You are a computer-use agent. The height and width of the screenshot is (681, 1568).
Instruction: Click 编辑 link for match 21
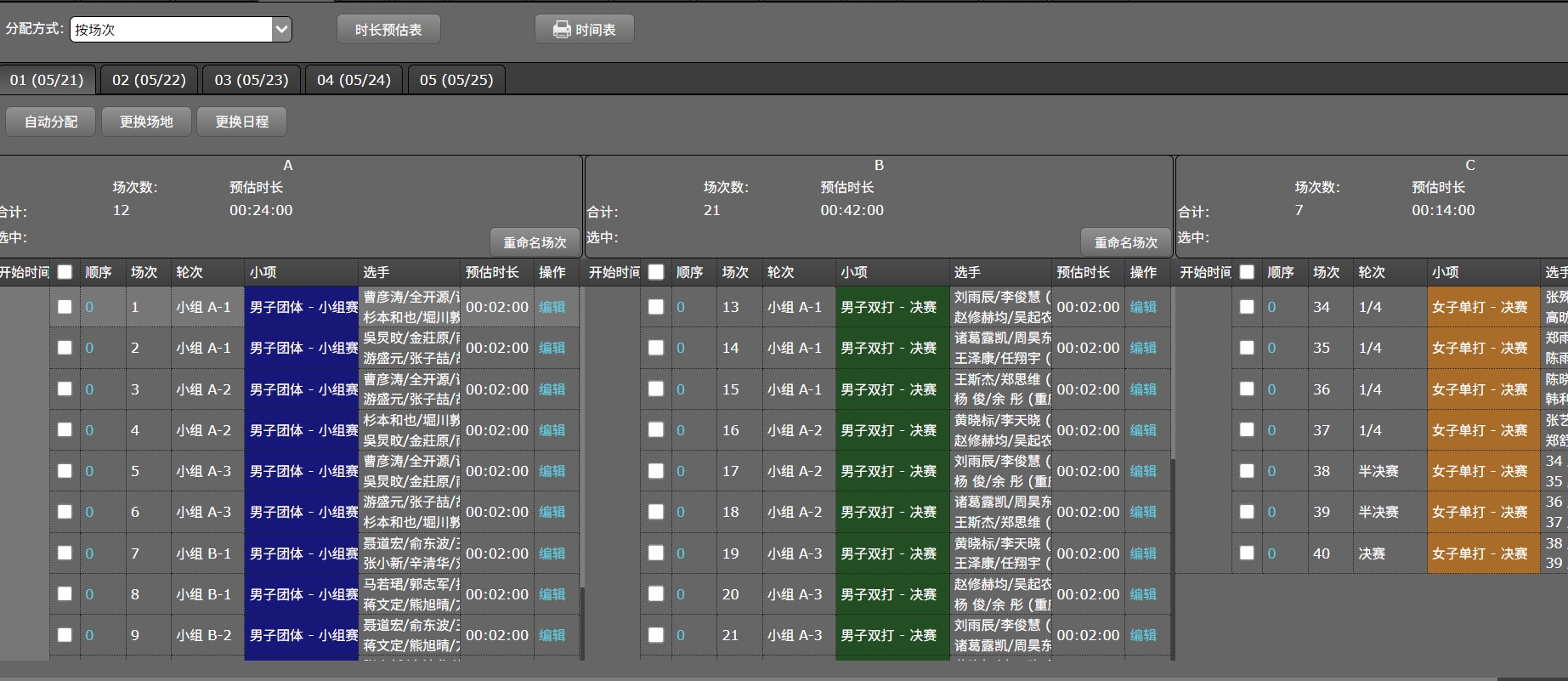[1142, 635]
